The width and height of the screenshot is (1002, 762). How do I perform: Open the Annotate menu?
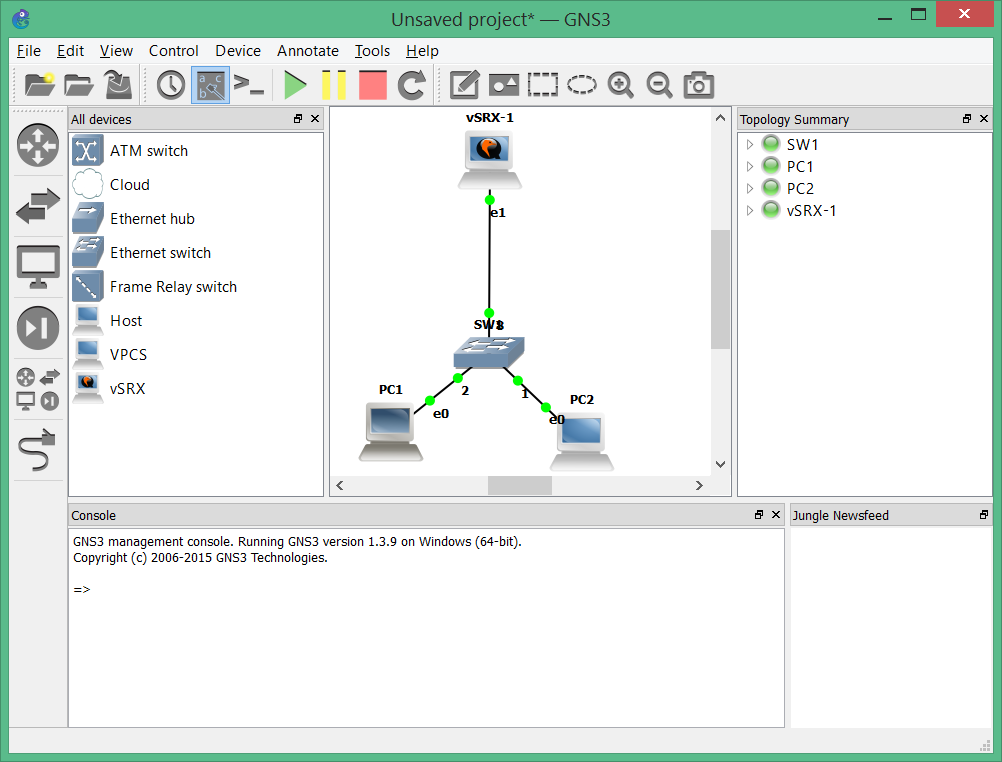click(308, 51)
